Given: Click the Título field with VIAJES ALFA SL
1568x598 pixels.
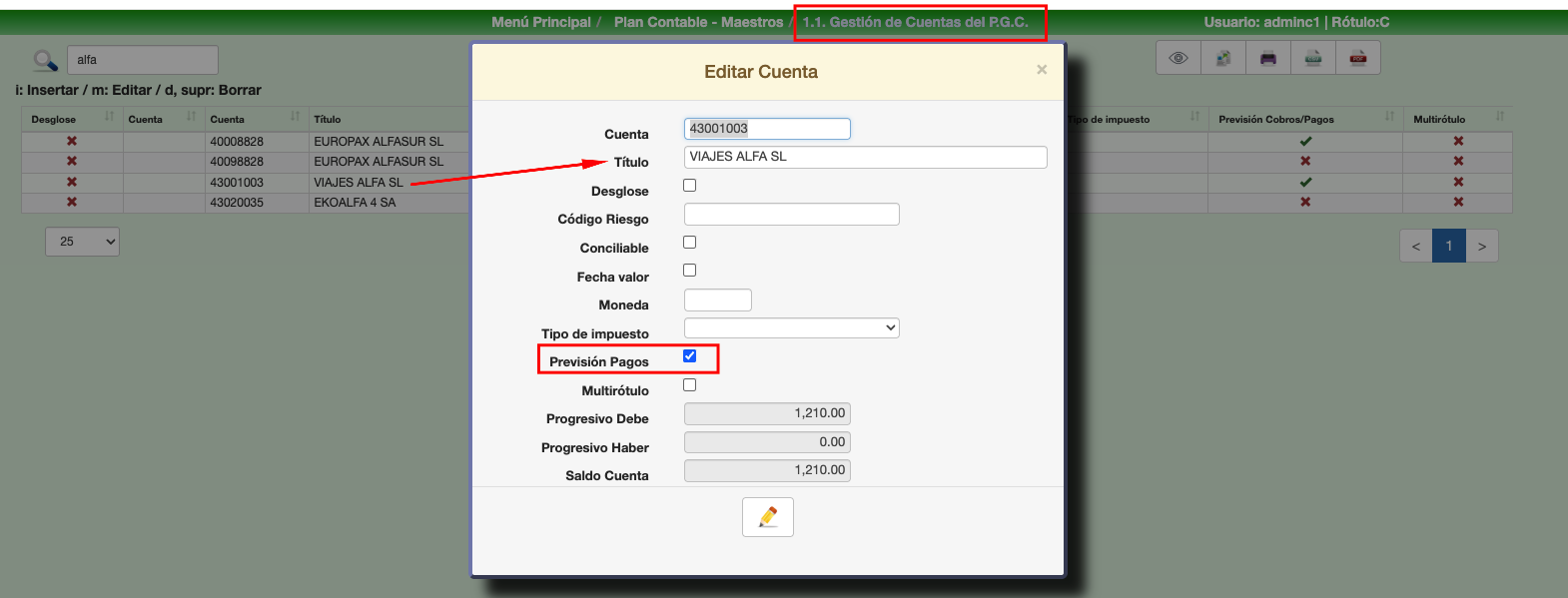Looking at the screenshot, I should [865, 157].
